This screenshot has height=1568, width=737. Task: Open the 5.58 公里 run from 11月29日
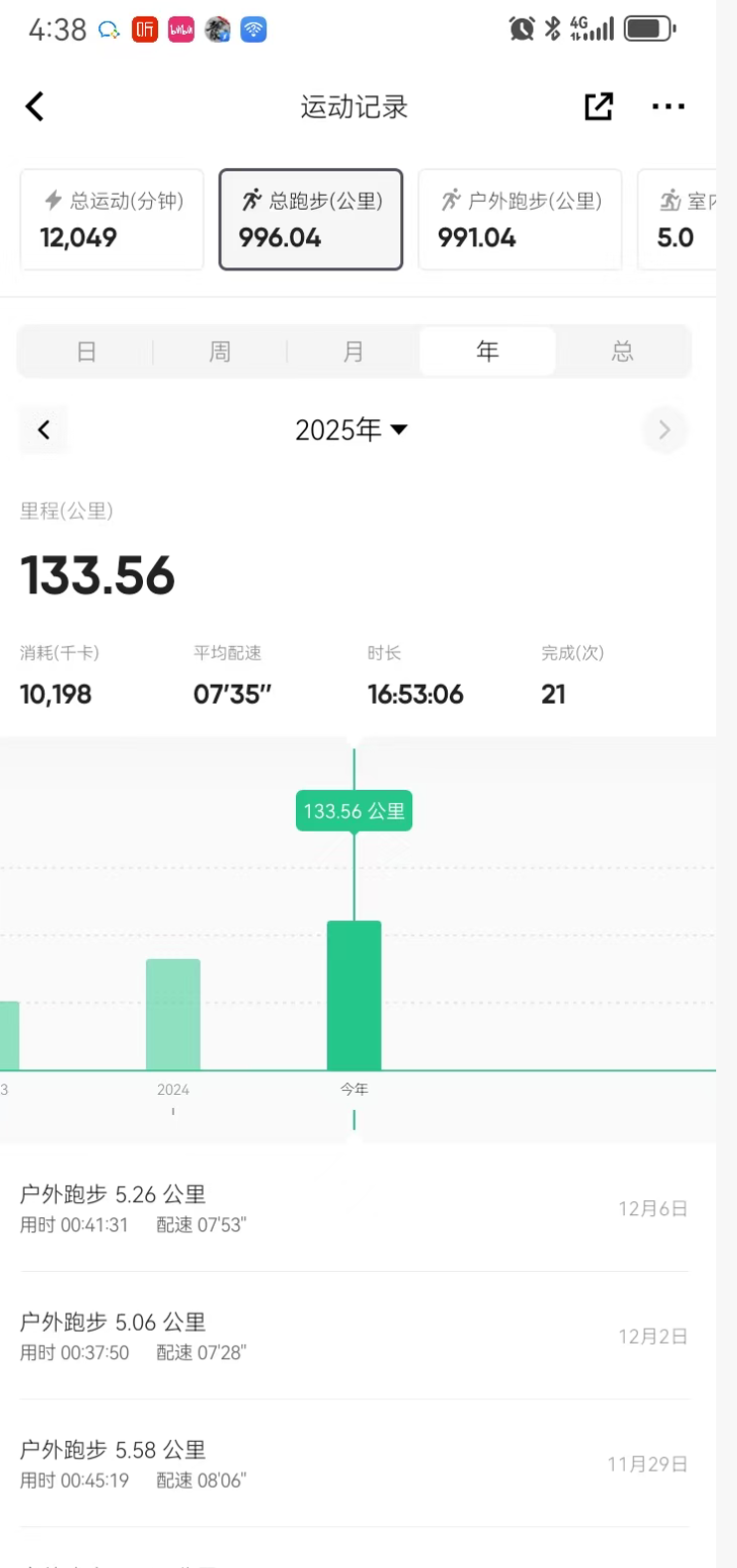[354, 1464]
